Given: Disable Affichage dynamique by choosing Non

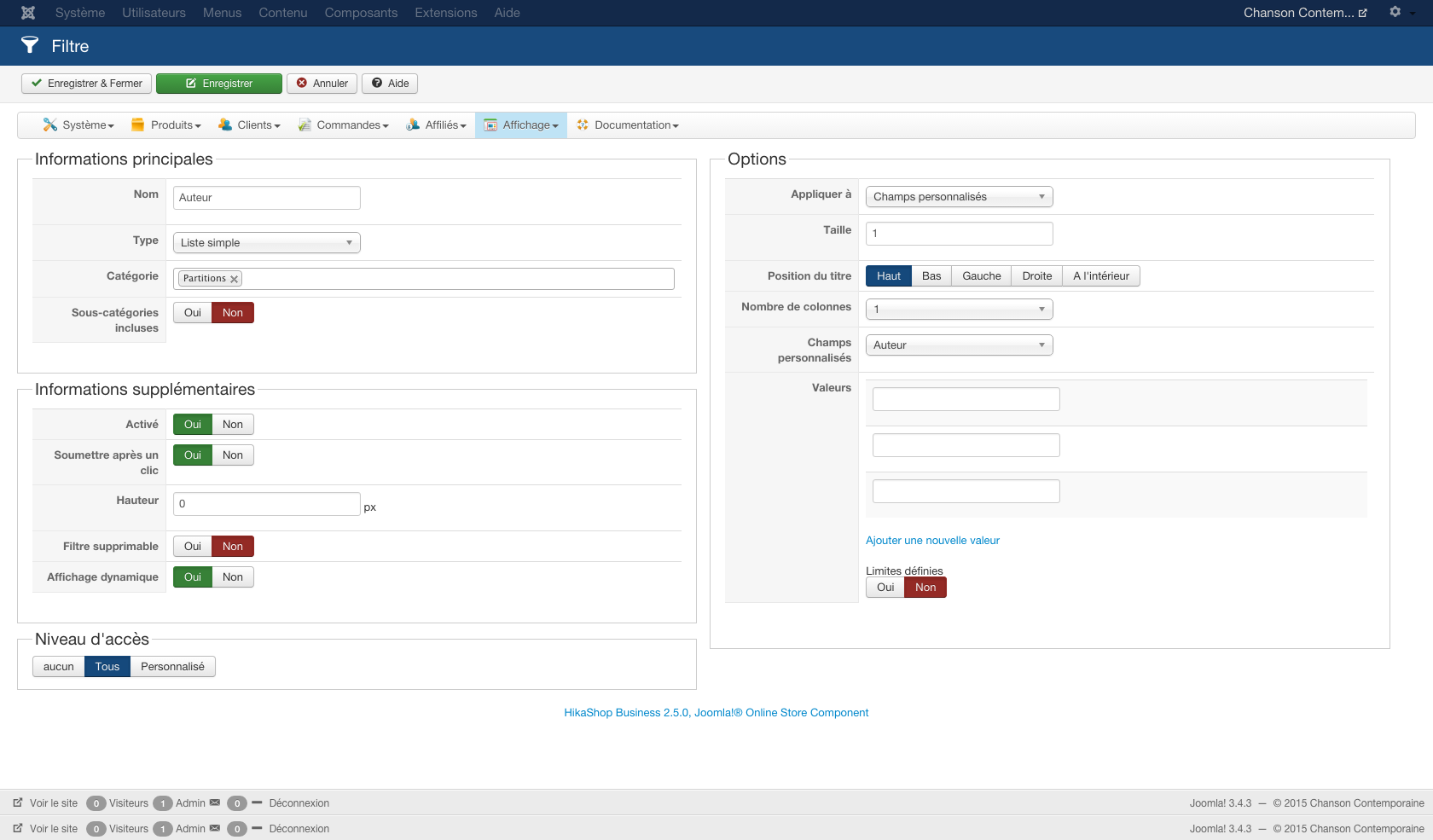Looking at the screenshot, I should [x=233, y=577].
